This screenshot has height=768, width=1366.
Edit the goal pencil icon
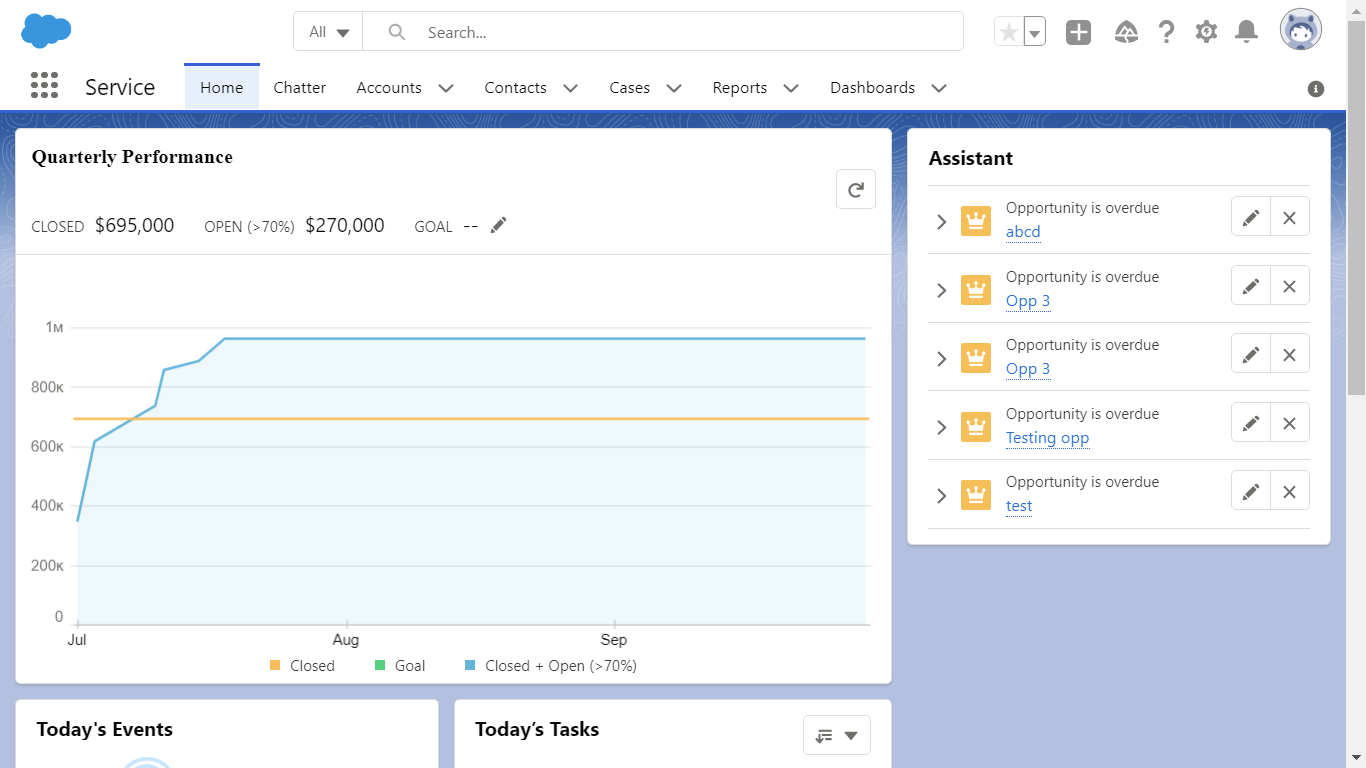tap(498, 225)
